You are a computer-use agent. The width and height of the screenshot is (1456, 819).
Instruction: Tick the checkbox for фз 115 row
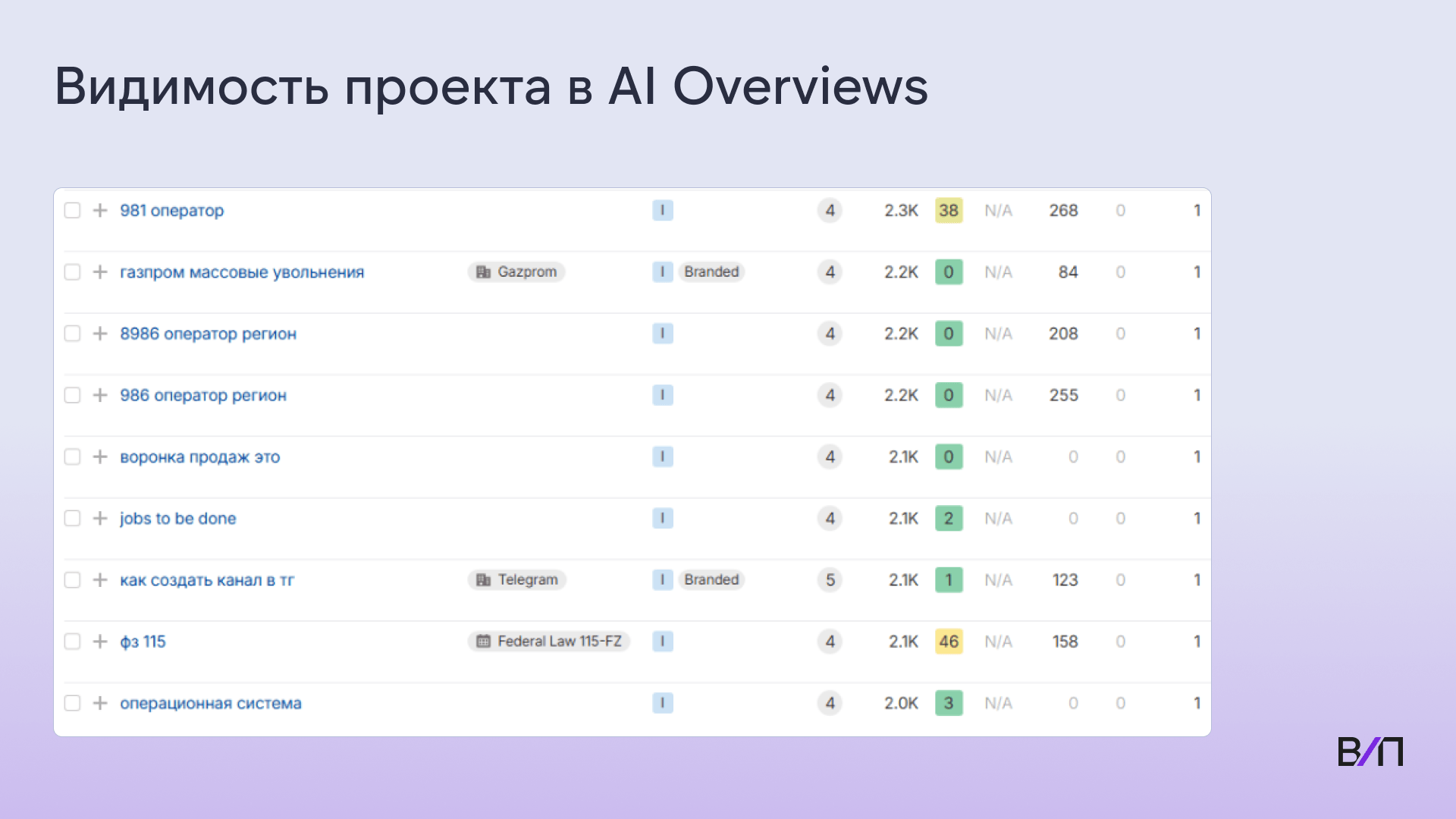click(x=72, y=642)
